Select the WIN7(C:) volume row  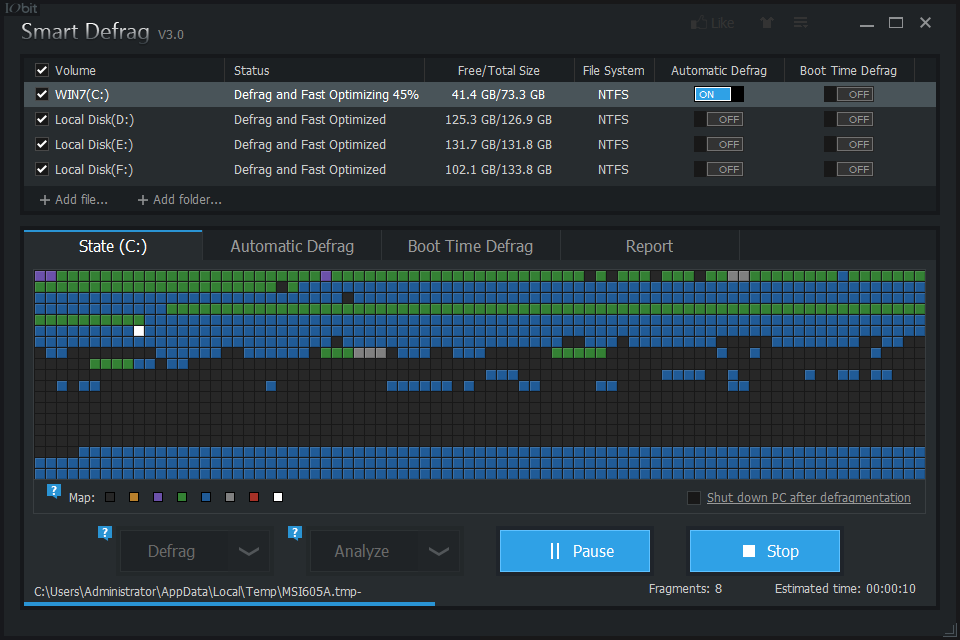pyautogui.click(x=480, y=94)
